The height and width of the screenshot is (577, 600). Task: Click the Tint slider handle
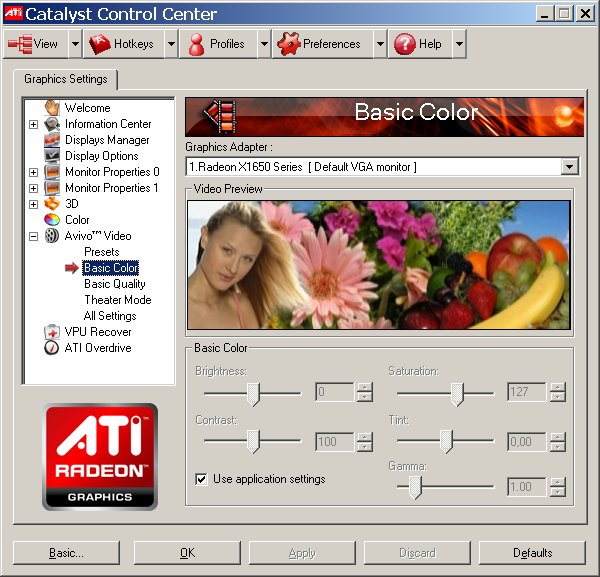(446, 441)
